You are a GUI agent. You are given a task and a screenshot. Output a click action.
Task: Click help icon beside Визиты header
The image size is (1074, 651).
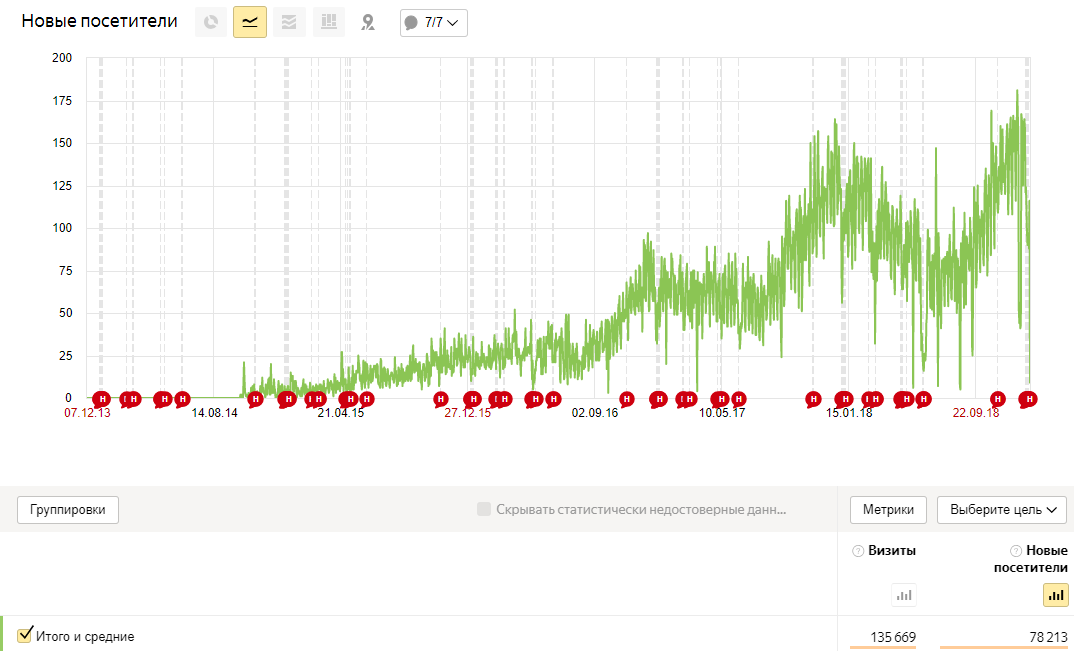point(857,551)
